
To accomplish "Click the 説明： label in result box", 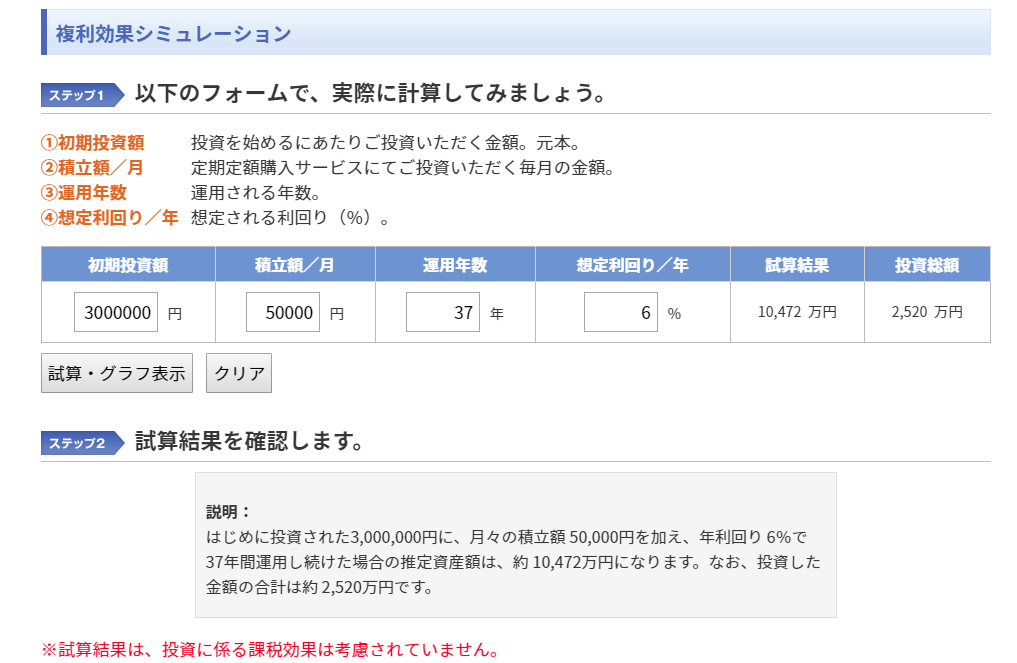I will 228,512.
